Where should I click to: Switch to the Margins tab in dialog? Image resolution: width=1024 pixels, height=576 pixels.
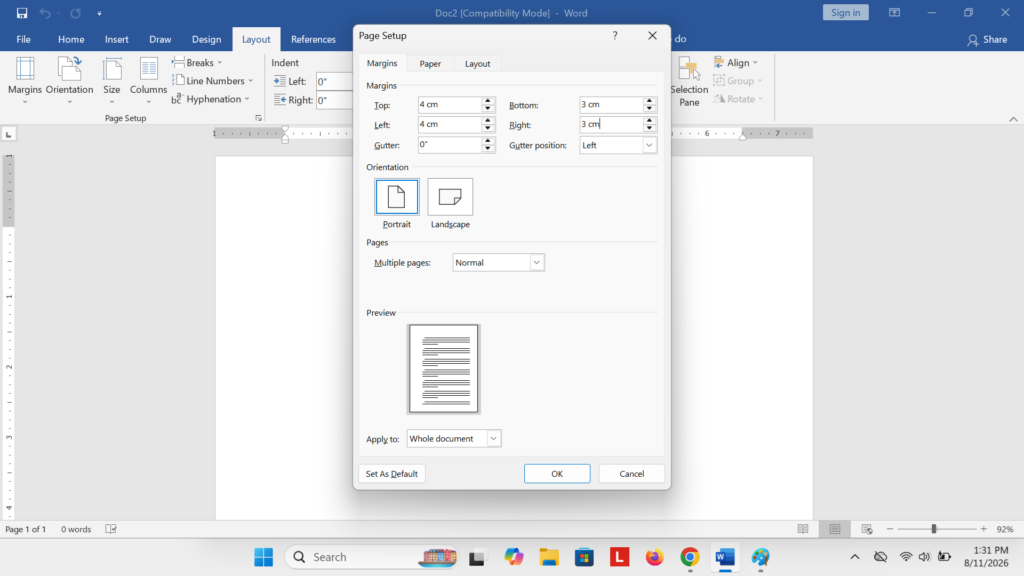[x=382, y=63]
